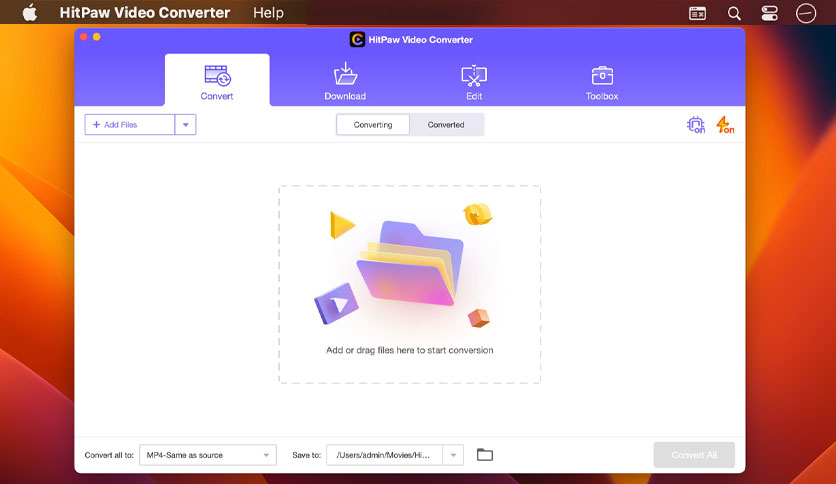Toggle lightning fast conversion icon

coord(725,125)
